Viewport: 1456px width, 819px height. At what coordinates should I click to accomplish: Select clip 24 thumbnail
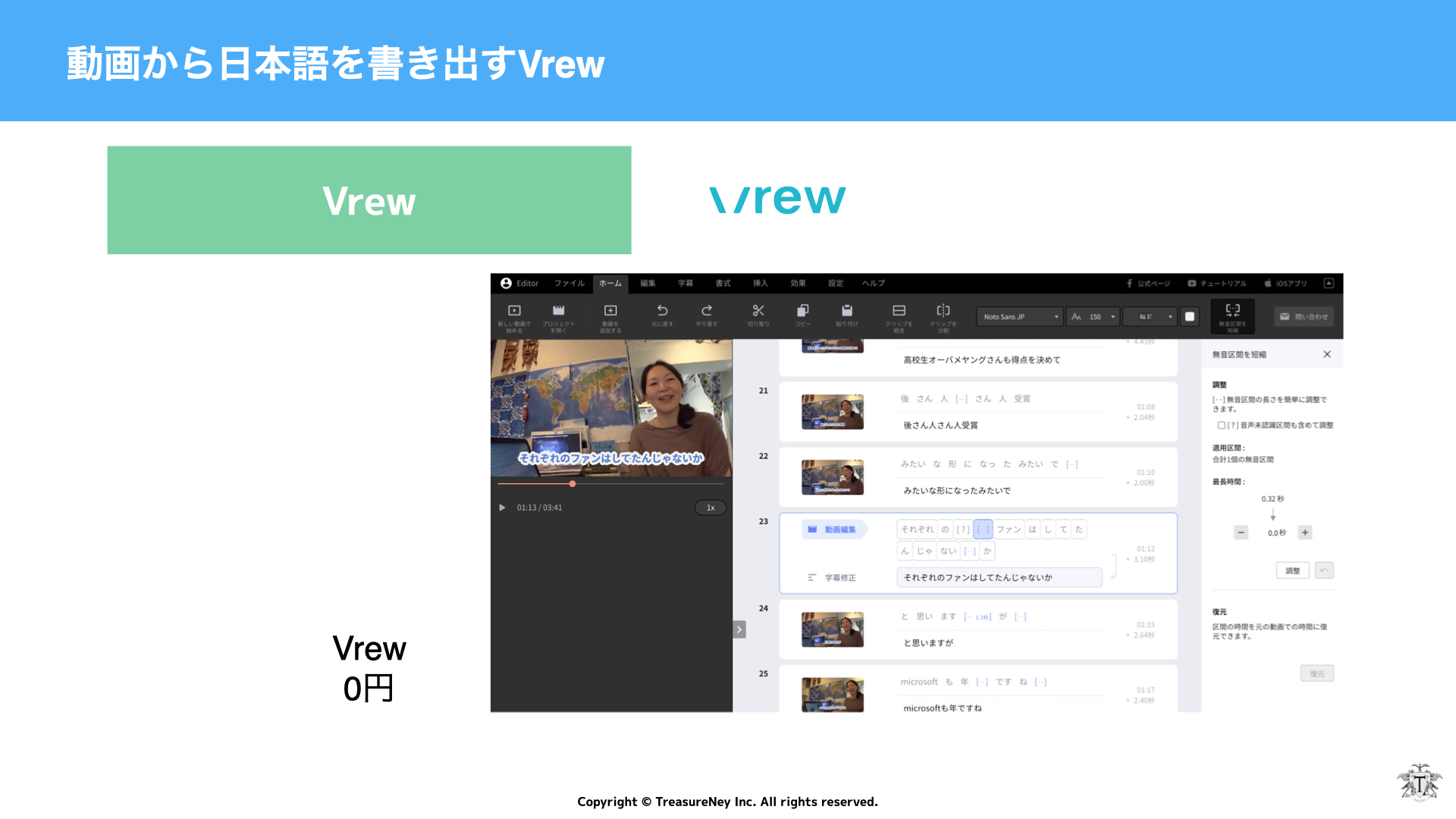point(833,629)
